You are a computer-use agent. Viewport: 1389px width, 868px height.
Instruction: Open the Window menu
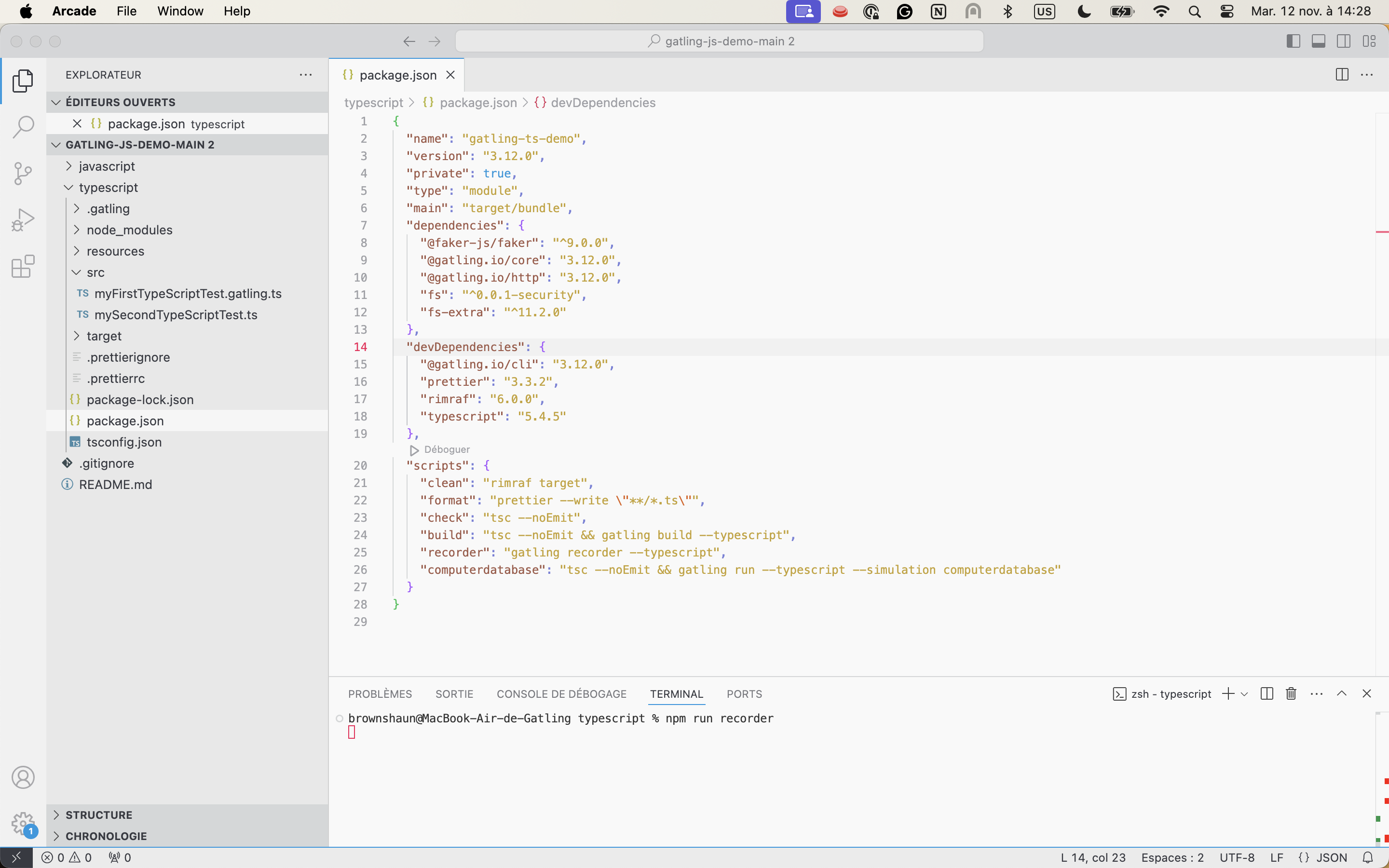[180, 12]
